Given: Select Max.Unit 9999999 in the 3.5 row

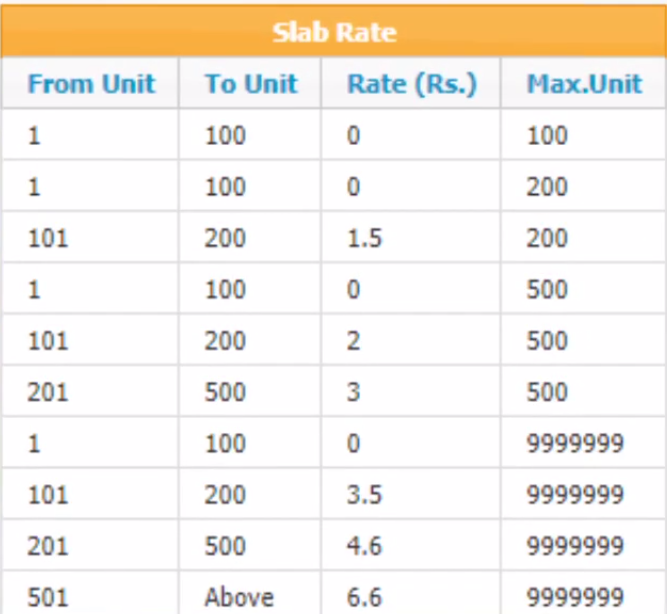Looking at the screenshot, I should (584, 494).
